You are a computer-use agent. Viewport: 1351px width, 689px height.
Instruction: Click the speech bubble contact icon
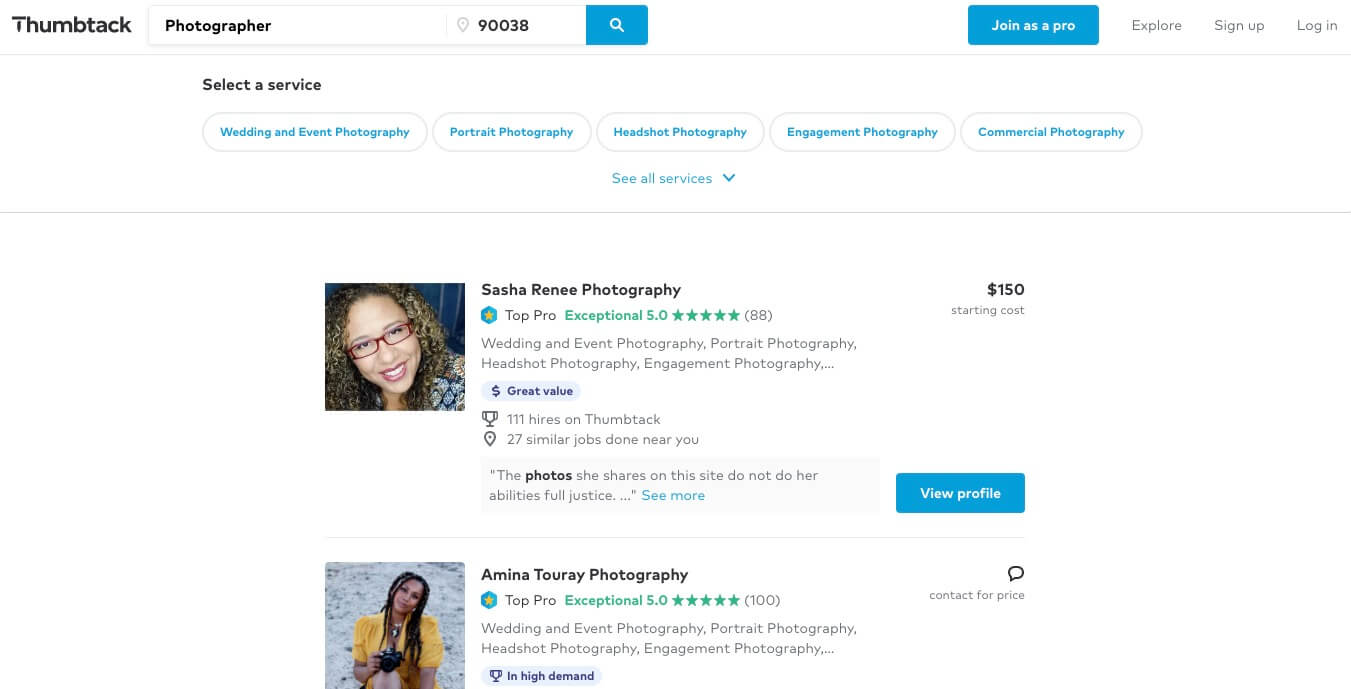[1016, 574]
